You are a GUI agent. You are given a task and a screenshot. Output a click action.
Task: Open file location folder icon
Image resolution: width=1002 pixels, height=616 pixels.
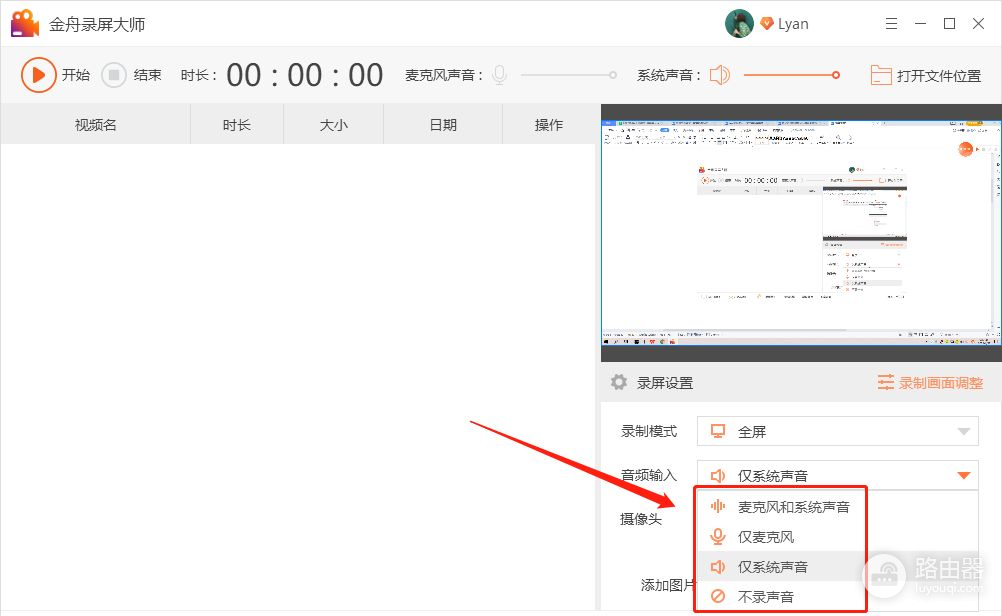tap(880, 75)
